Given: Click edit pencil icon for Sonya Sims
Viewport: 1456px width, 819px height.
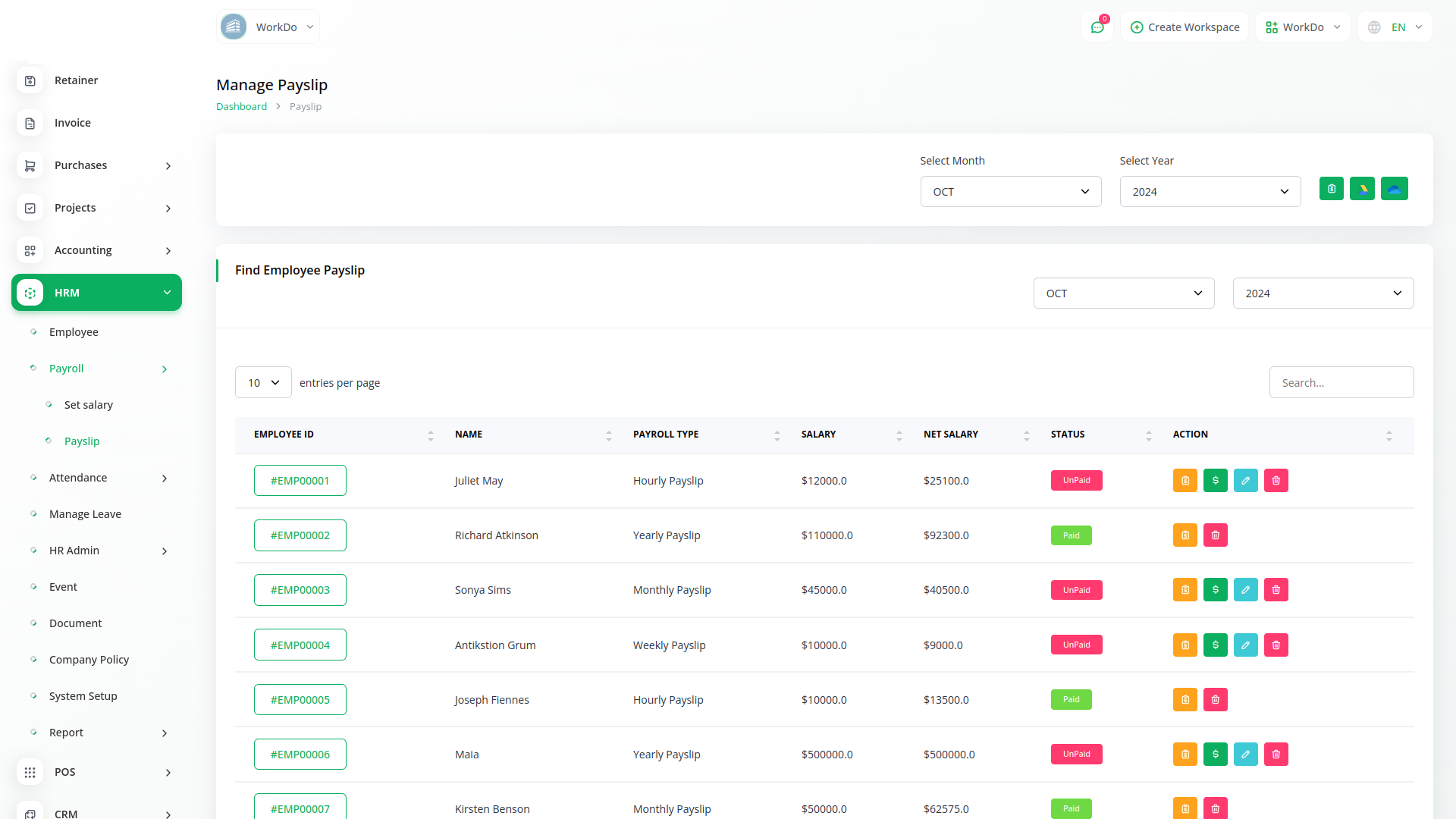Looking at the screenshot, I should [1245, 590].
